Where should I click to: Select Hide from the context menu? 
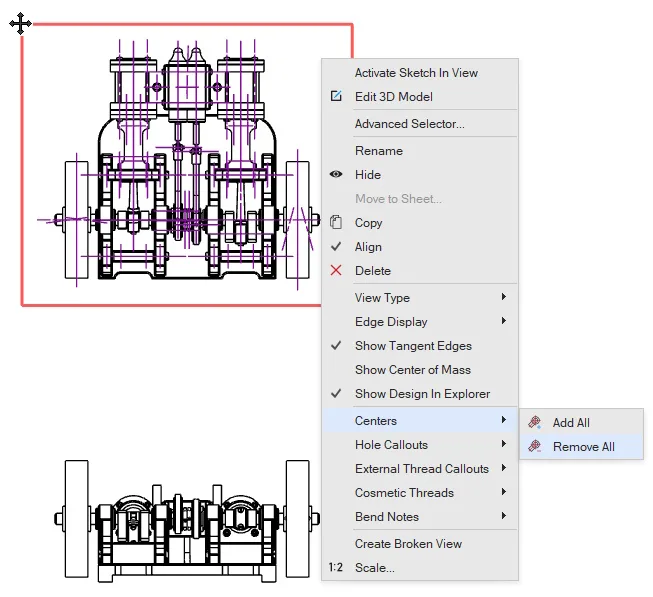click(420, 175)
